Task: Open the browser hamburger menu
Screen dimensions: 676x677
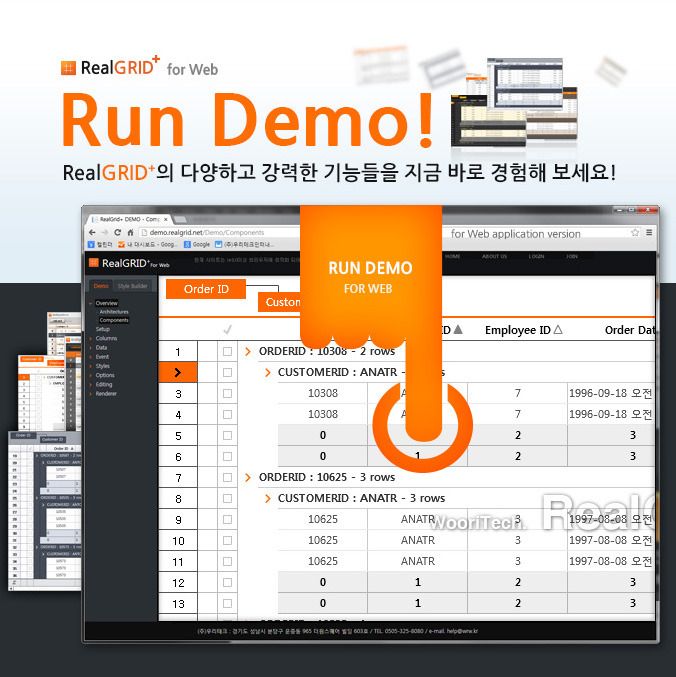Action: (x=649, y=233)
